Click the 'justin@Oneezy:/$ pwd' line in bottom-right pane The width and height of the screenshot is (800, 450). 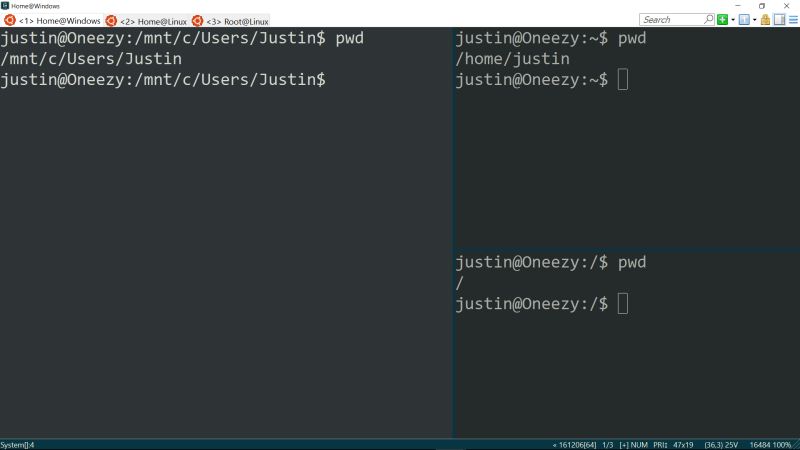(x=551, y=262)
